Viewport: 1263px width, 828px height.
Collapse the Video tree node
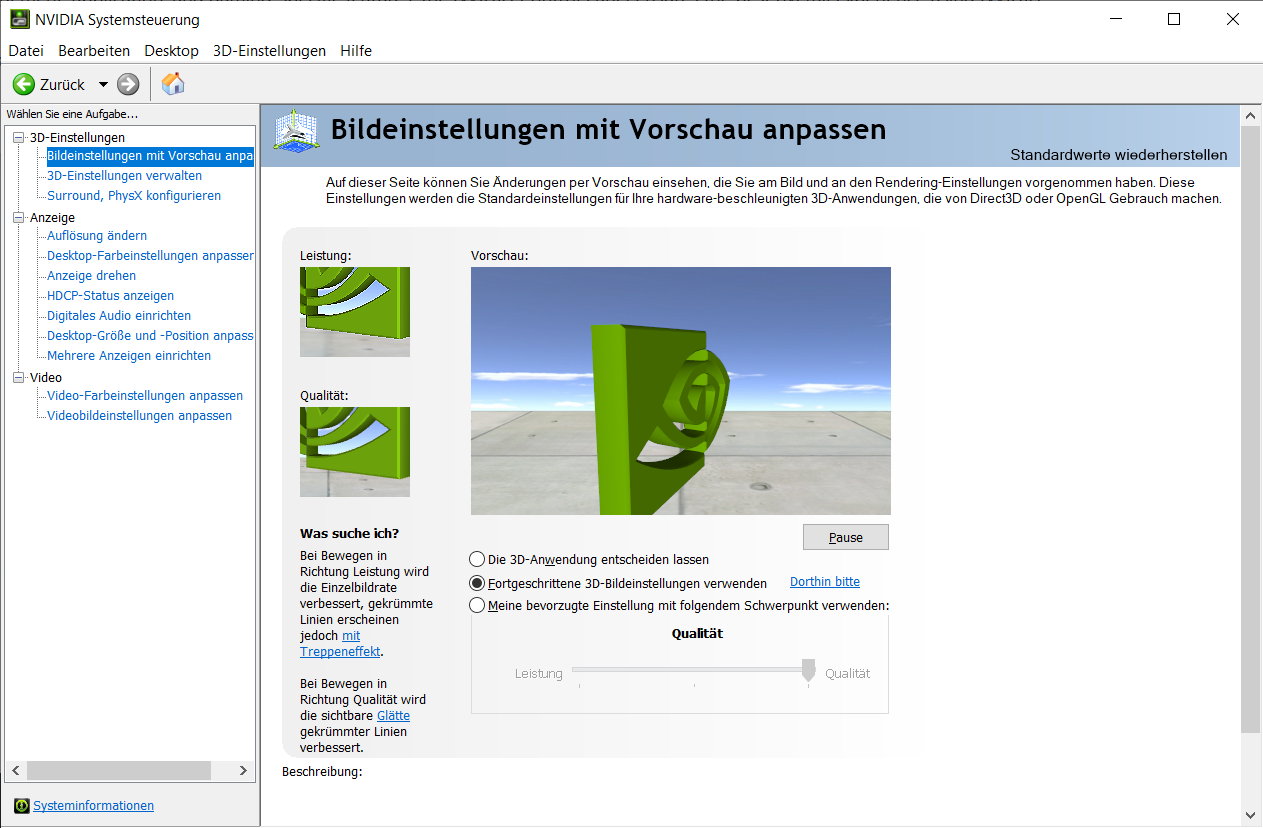(18, 377)
